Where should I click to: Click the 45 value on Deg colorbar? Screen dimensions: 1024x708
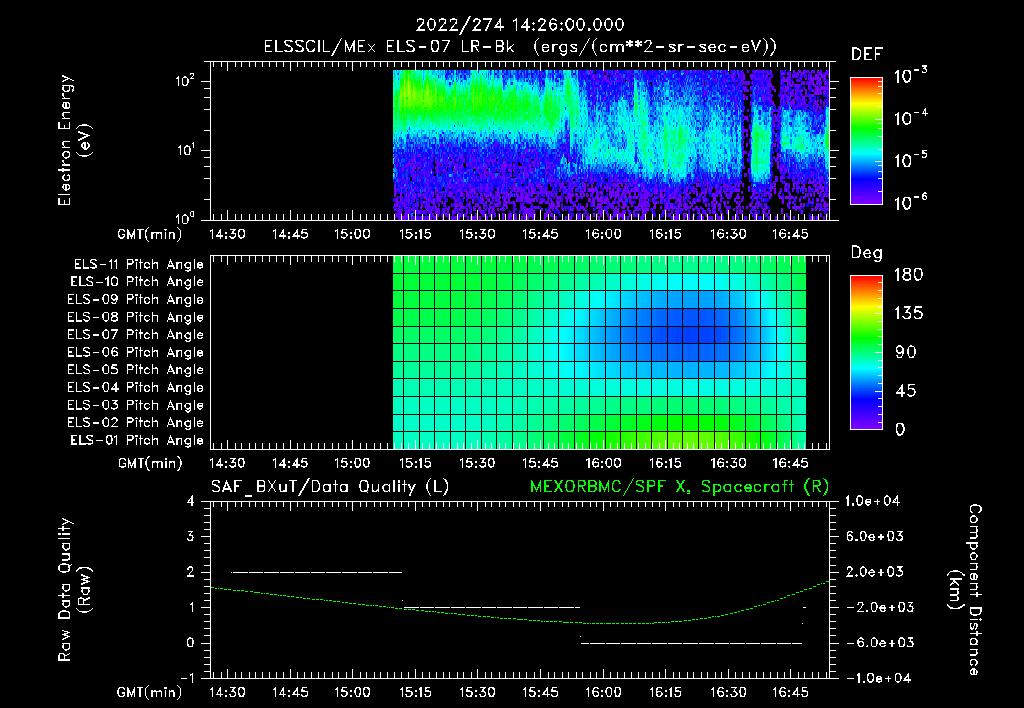click(906, 391)
